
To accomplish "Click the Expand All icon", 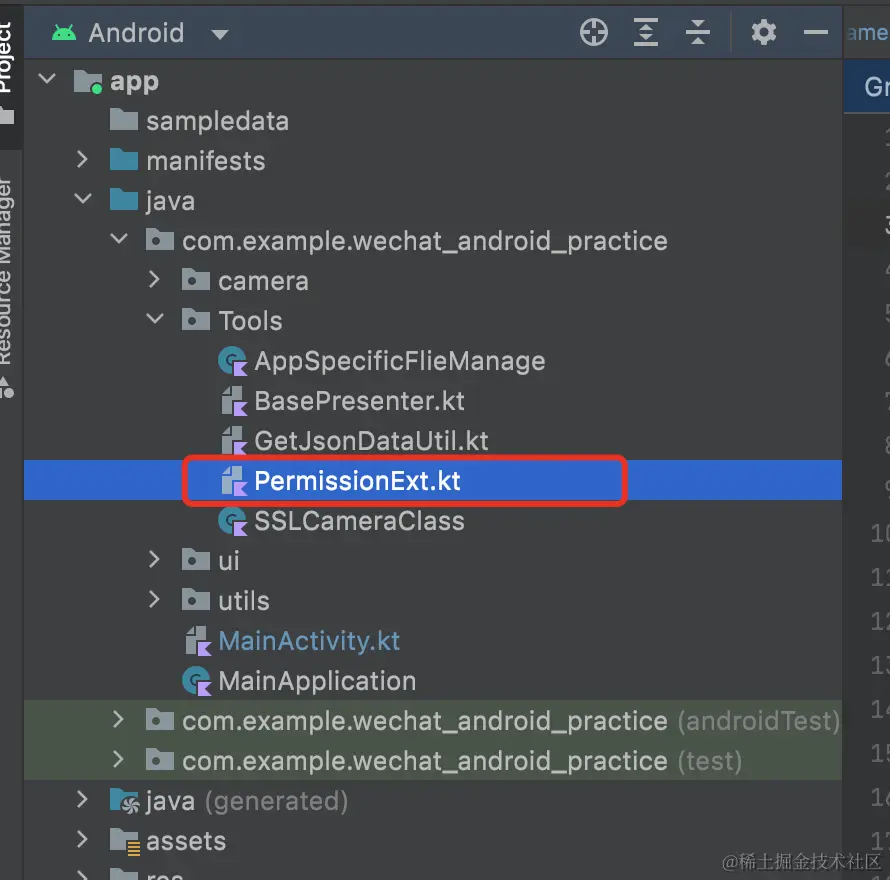I will click(645, 32).
